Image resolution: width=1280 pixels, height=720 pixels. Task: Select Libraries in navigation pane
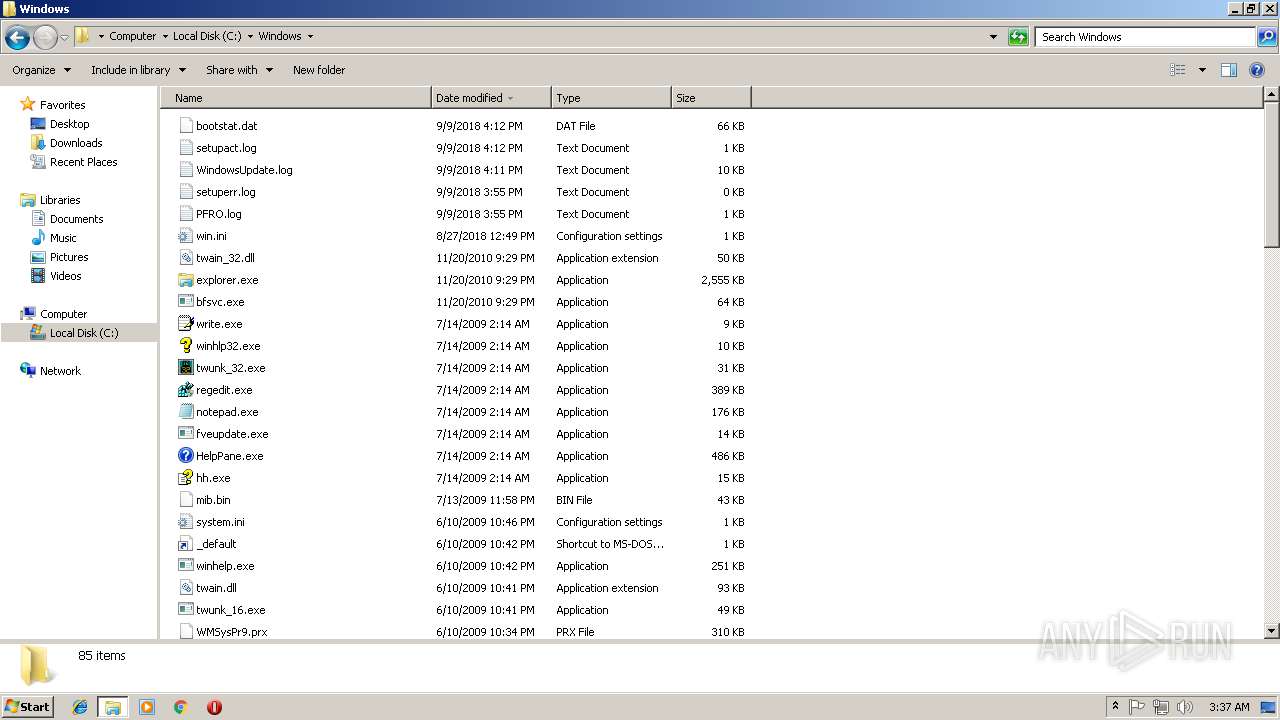click(x=60, y=200)
